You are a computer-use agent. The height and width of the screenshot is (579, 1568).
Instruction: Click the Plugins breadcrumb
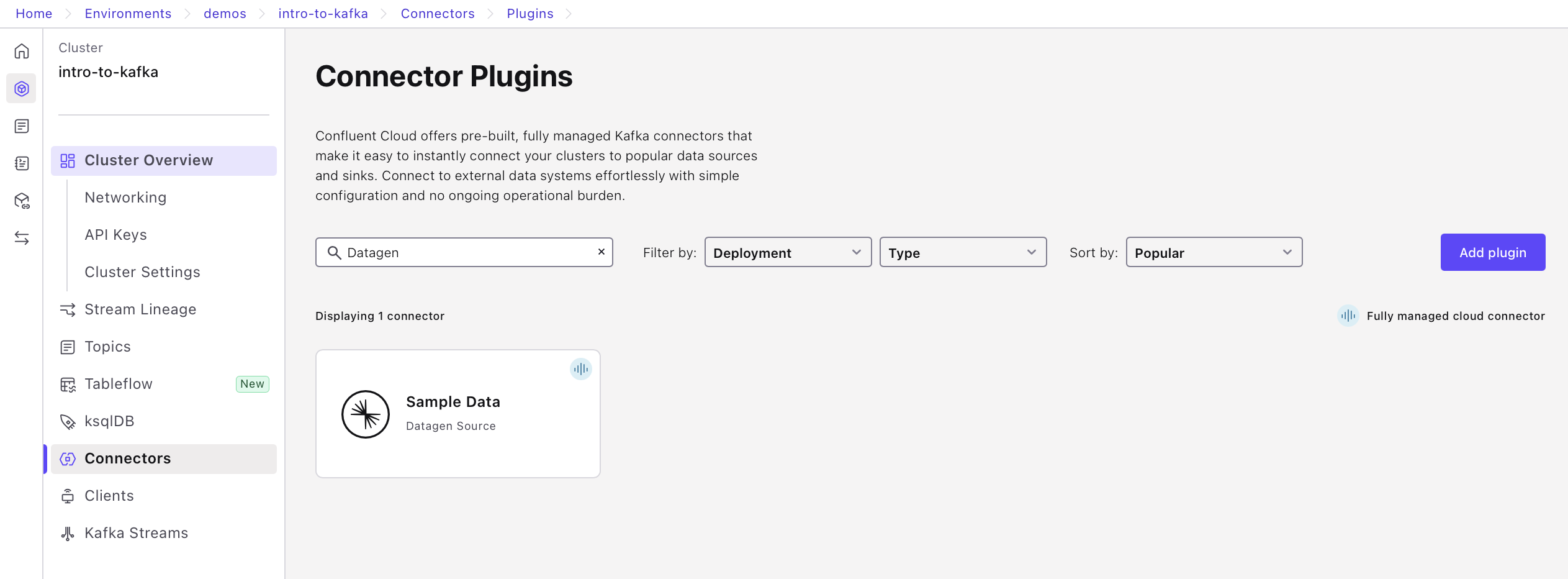click(530, 14)
